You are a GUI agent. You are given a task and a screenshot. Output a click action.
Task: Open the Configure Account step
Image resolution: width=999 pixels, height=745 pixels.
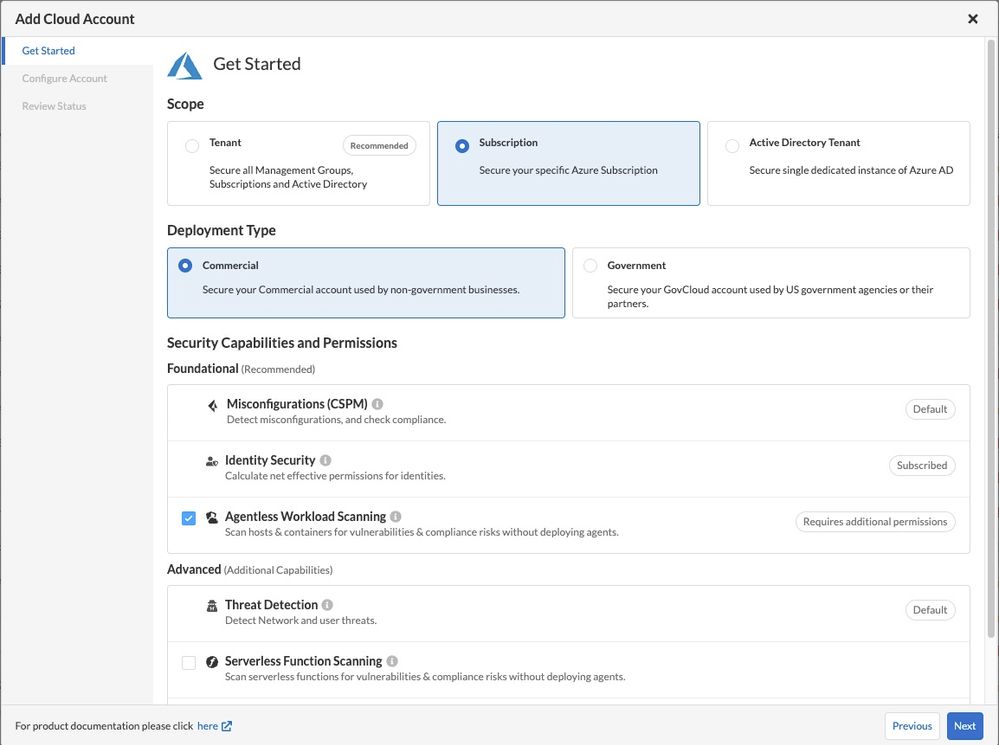pos(65,78)
